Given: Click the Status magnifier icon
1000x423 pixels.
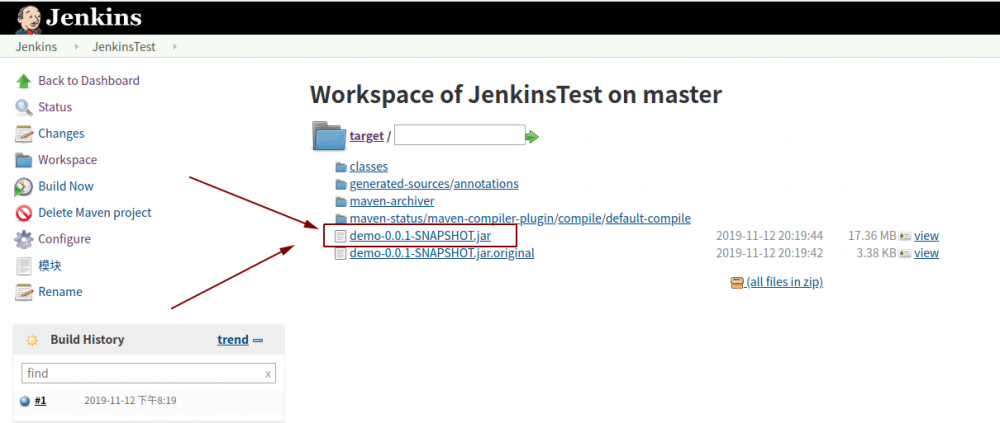Looking at the screenshot, I should (x=24, y=107).
